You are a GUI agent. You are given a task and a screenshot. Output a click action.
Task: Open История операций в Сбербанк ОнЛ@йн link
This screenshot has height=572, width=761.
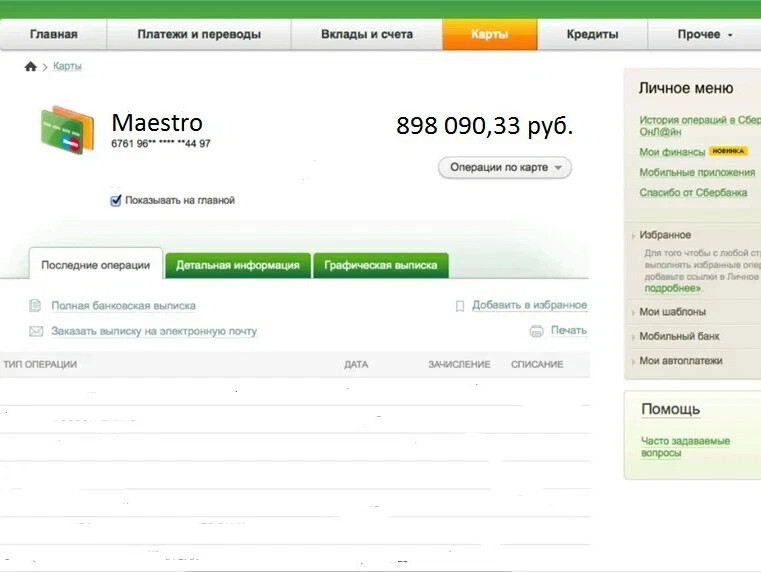pyautogui.click(x=700, y=126)
